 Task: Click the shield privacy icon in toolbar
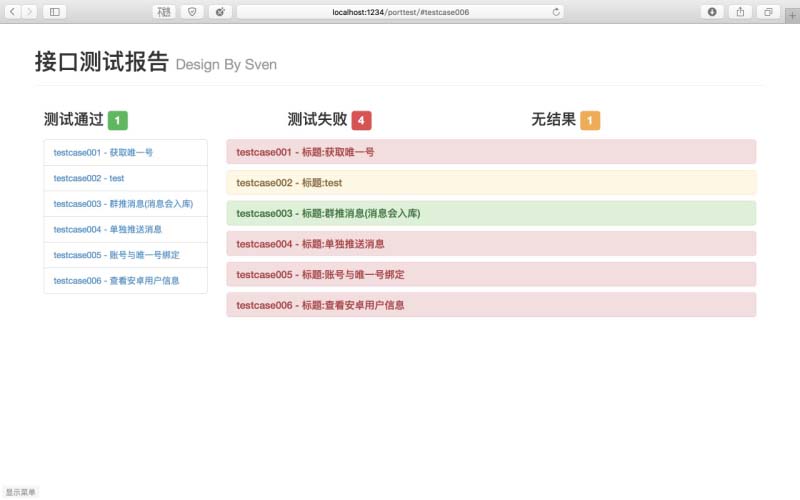[192, 12]
